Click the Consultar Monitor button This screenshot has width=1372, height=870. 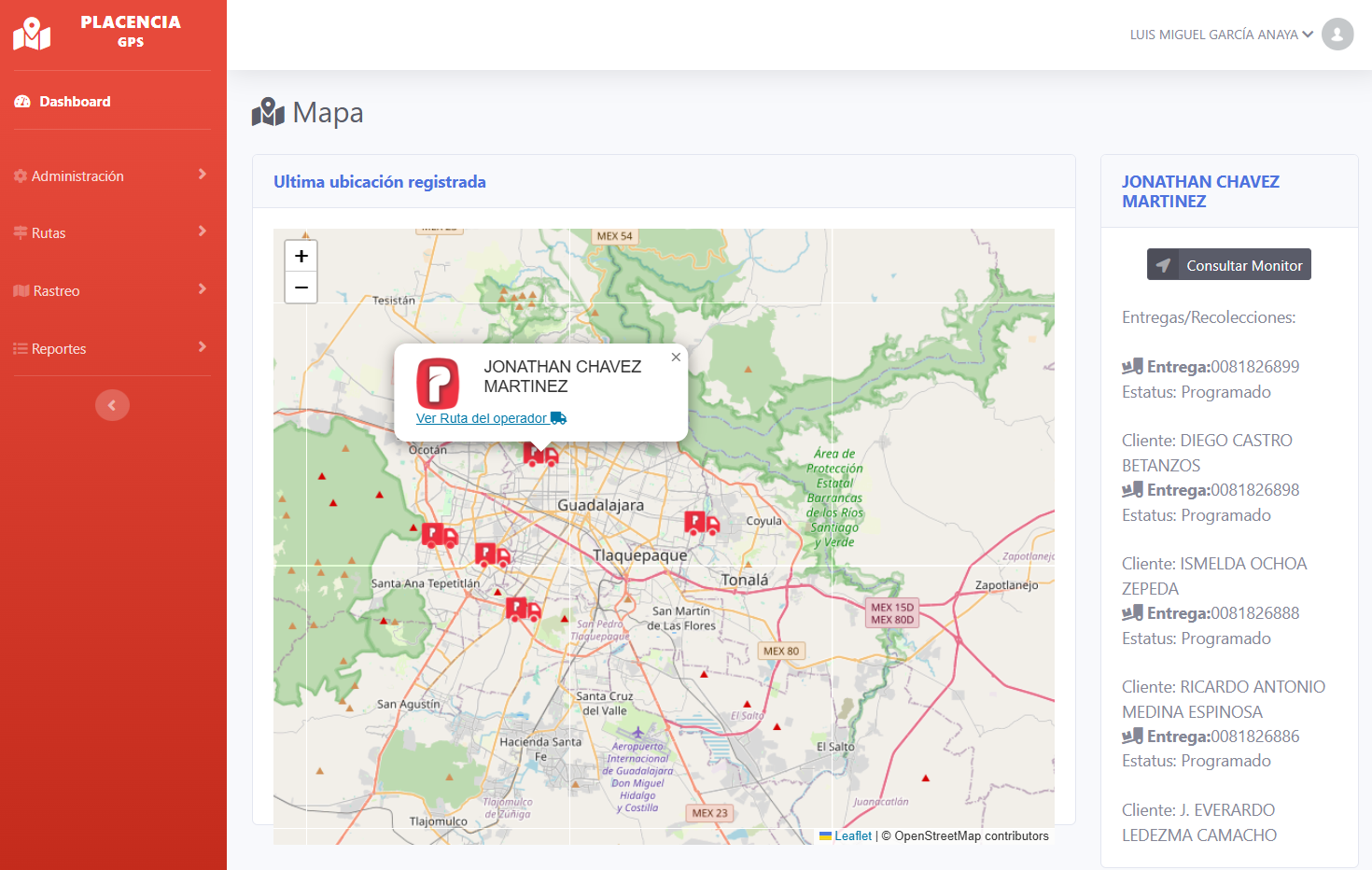(x=1228, y=265)
